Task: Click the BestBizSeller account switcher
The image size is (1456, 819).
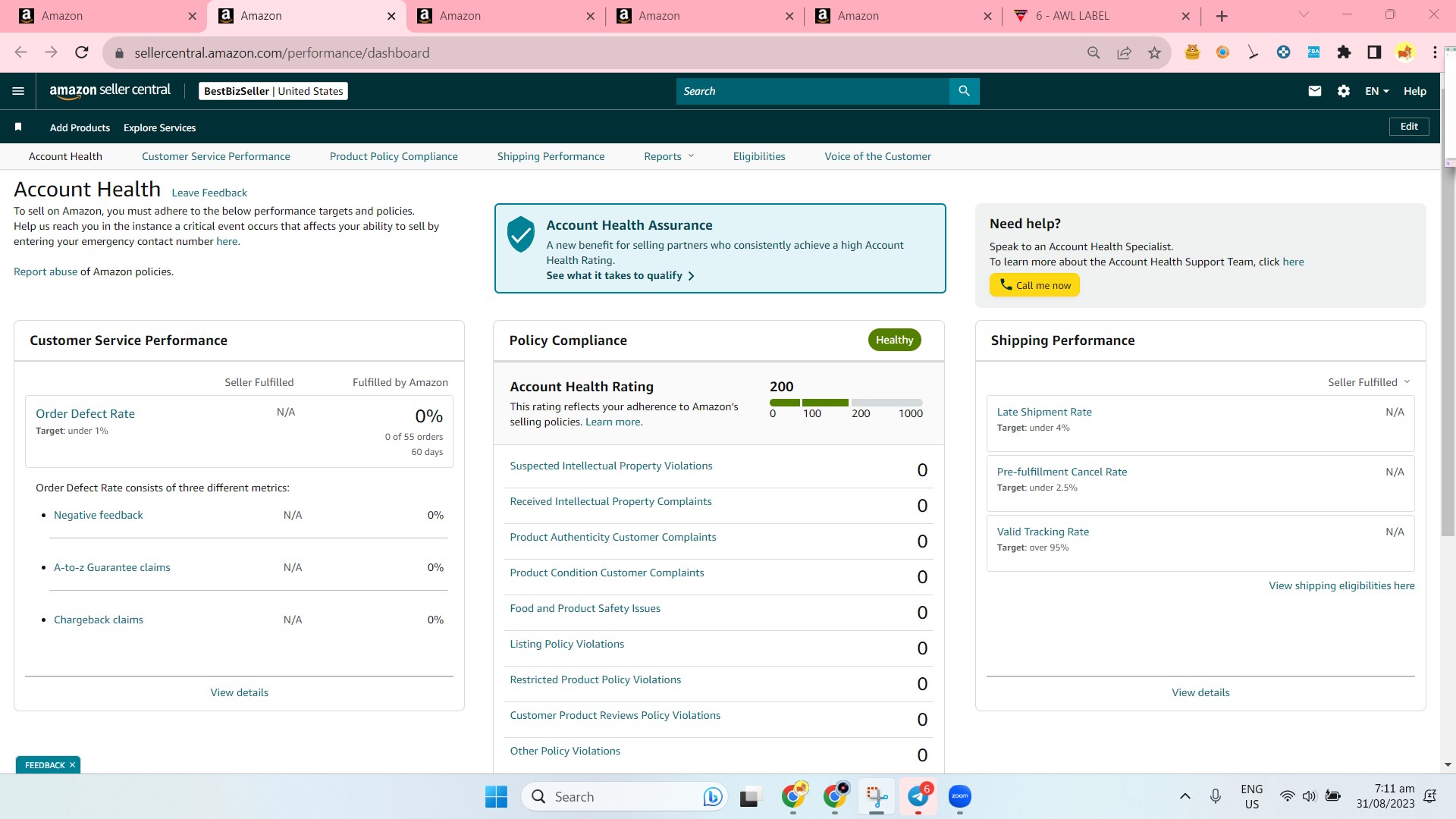Action: (x=273, y=91)
